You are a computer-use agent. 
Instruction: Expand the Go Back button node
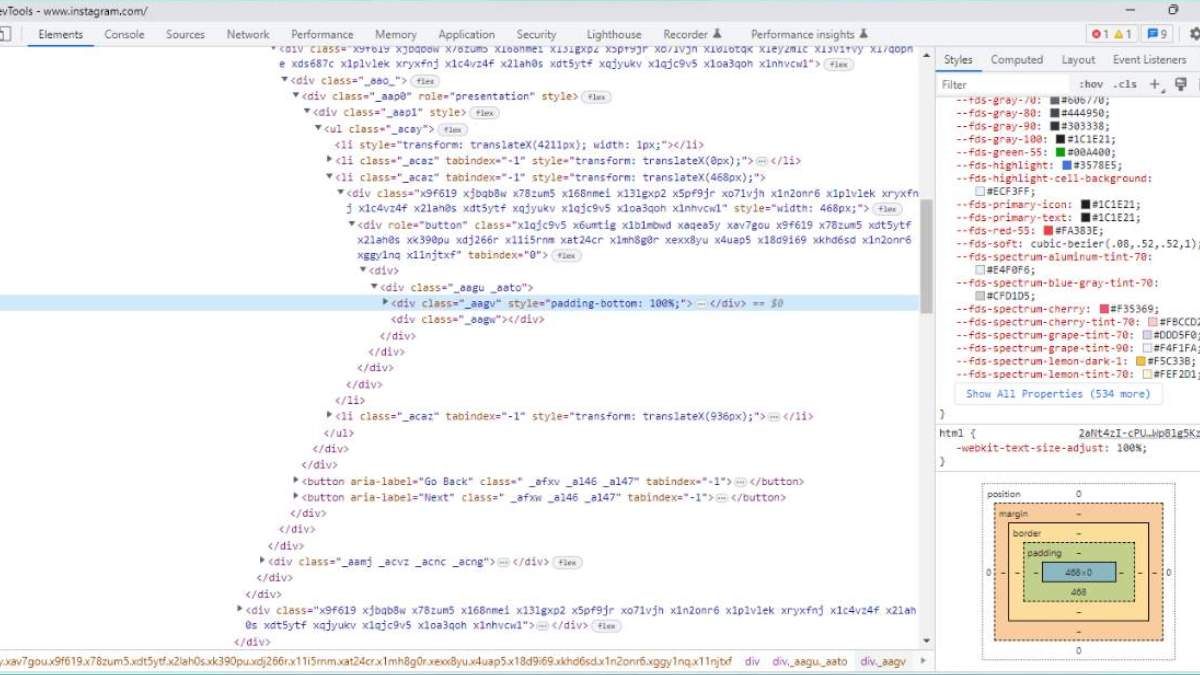(295, 481)
